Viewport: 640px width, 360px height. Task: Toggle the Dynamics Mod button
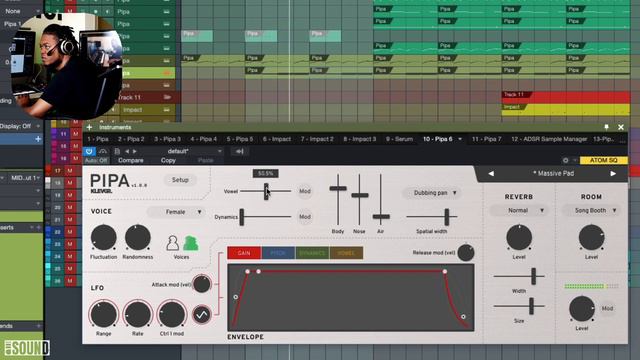coord(305,217)
